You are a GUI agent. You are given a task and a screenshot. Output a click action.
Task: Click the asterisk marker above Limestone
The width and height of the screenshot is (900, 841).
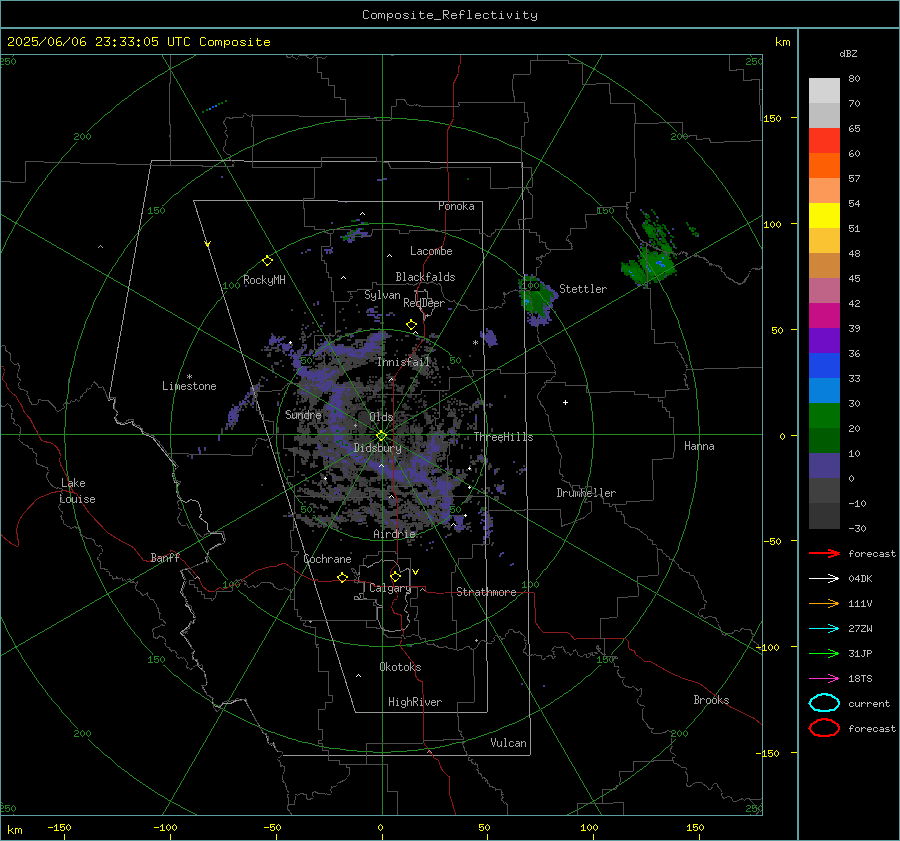coord(189,377)
